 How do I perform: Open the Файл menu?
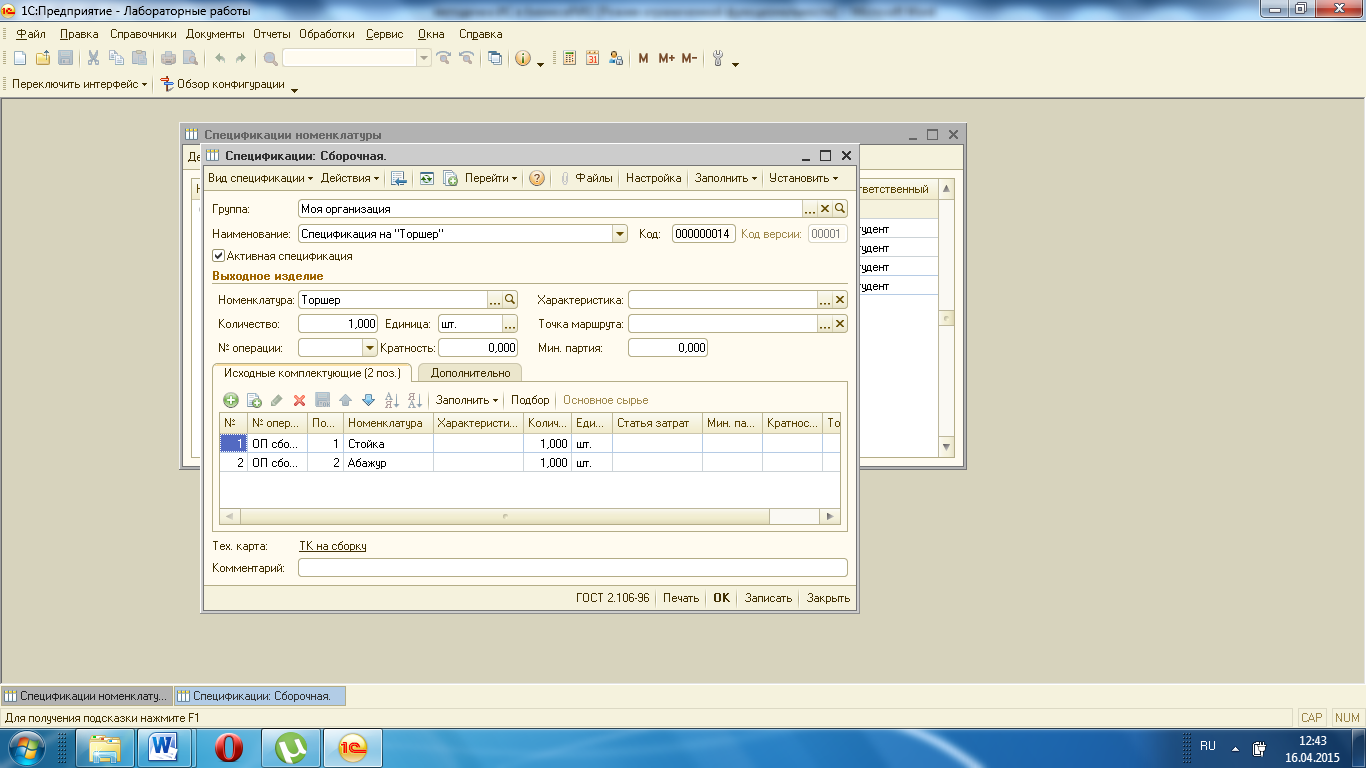tap(31, 33)
